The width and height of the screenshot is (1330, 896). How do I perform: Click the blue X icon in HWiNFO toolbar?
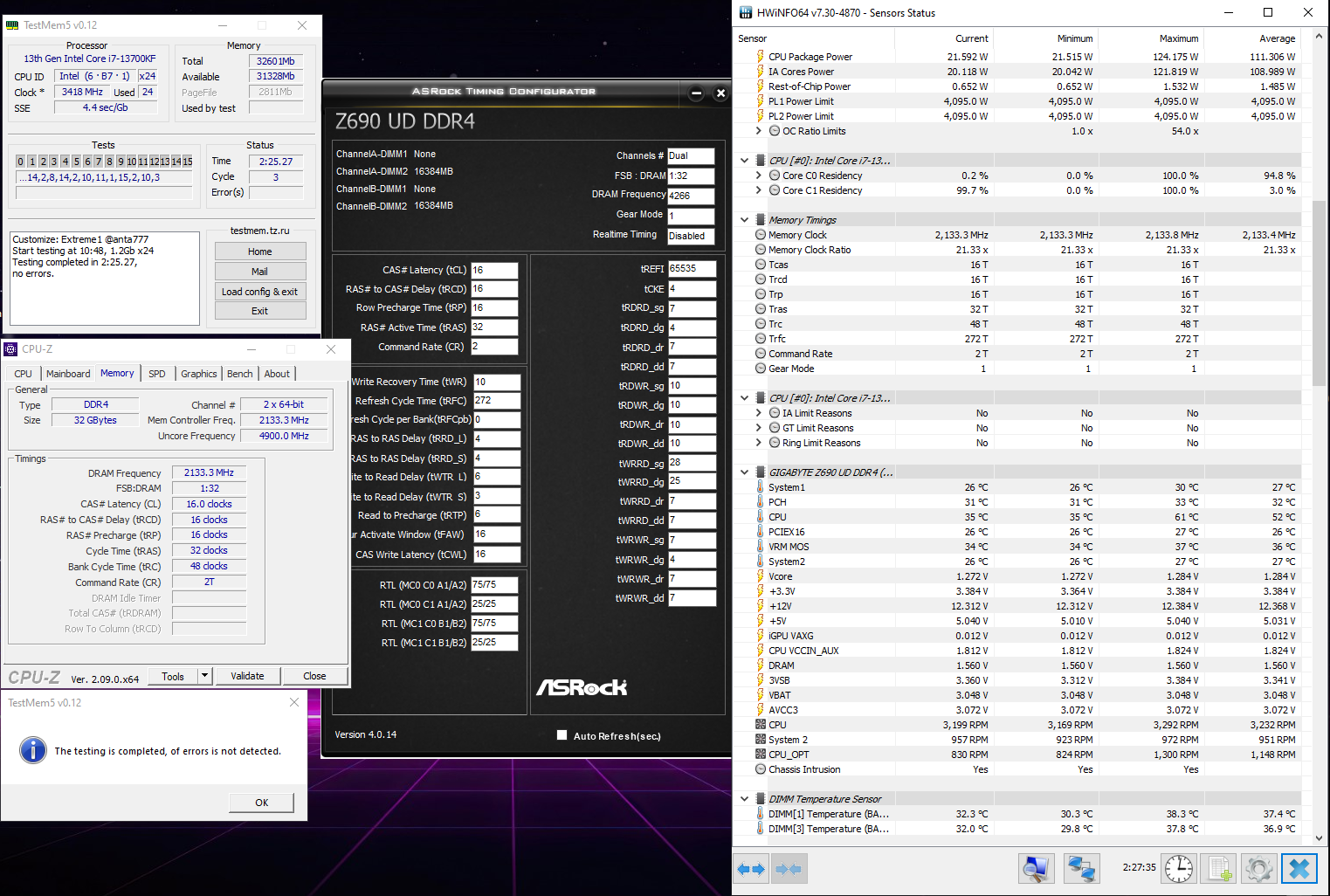point(1299,869)
